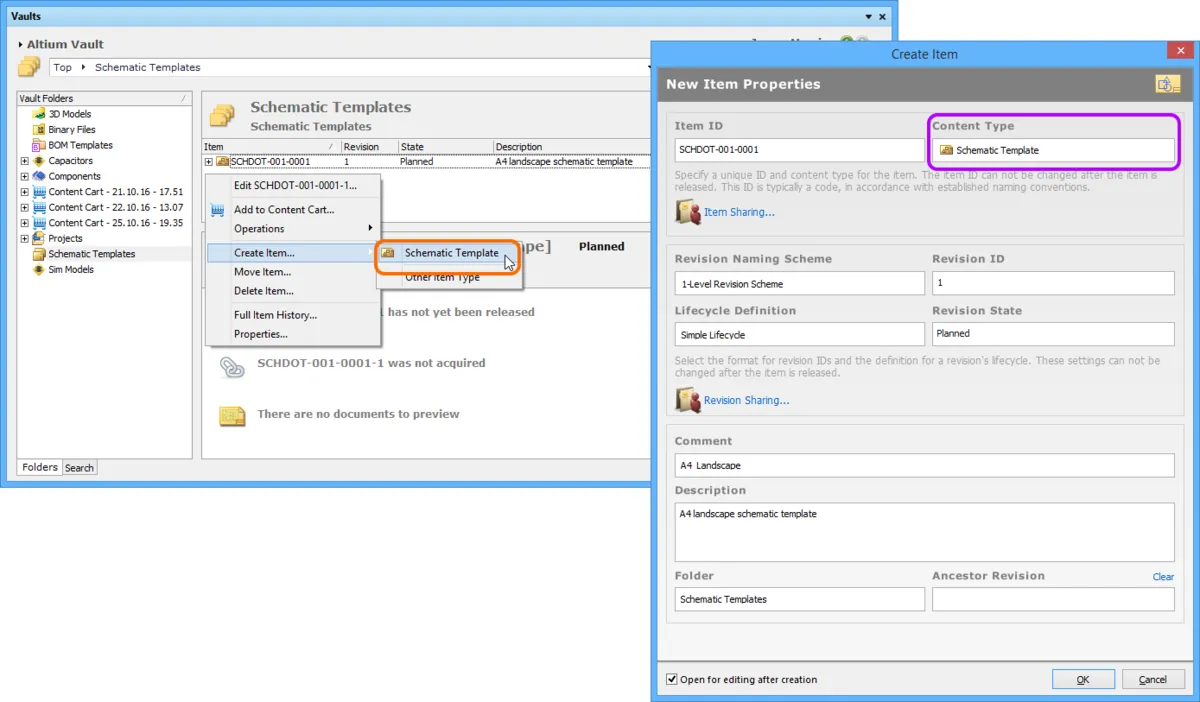Collapse the Altium Vault header triangle
Image resolution: width=1200 pixels, height=702 pixels.
pyautogui.click(x=21, y=45)
